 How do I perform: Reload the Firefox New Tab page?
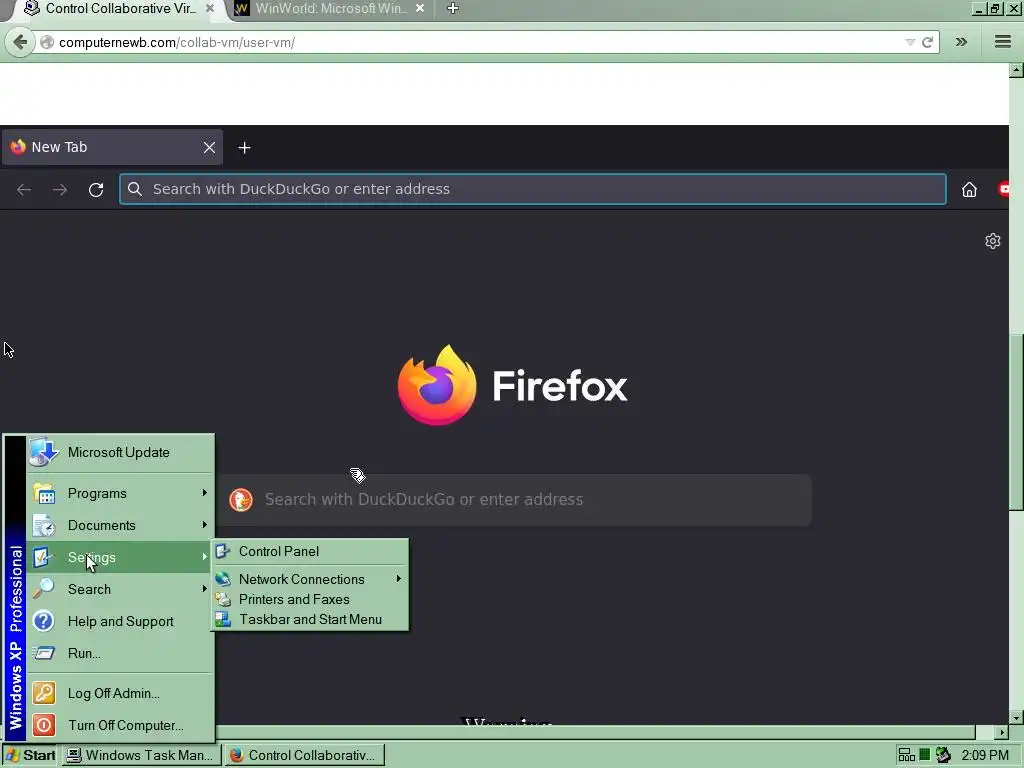coord(96,189)
